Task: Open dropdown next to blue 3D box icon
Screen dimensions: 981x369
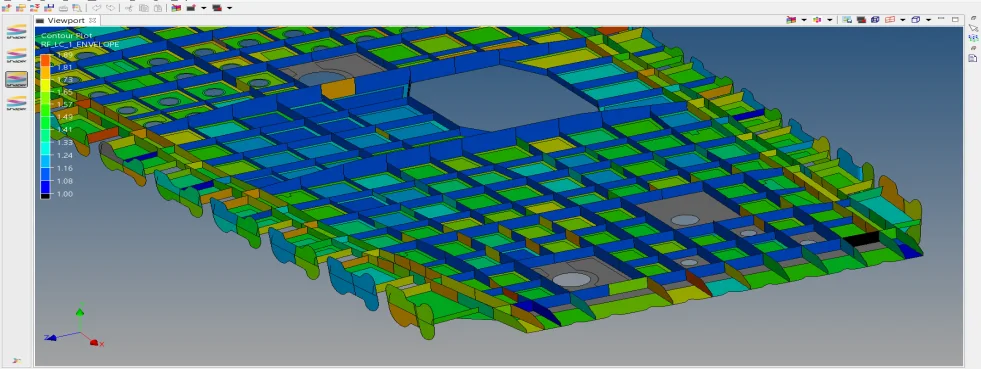Action: [928, 20]
